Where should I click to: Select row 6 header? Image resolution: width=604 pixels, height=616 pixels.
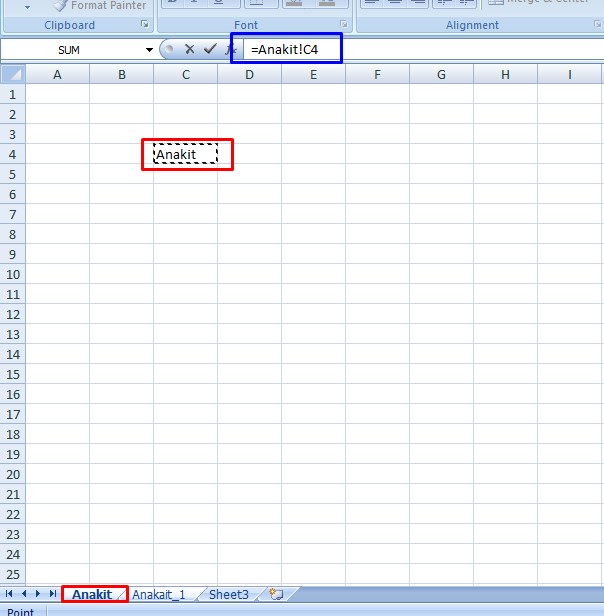pyautogui.click(x=13, y=194)
